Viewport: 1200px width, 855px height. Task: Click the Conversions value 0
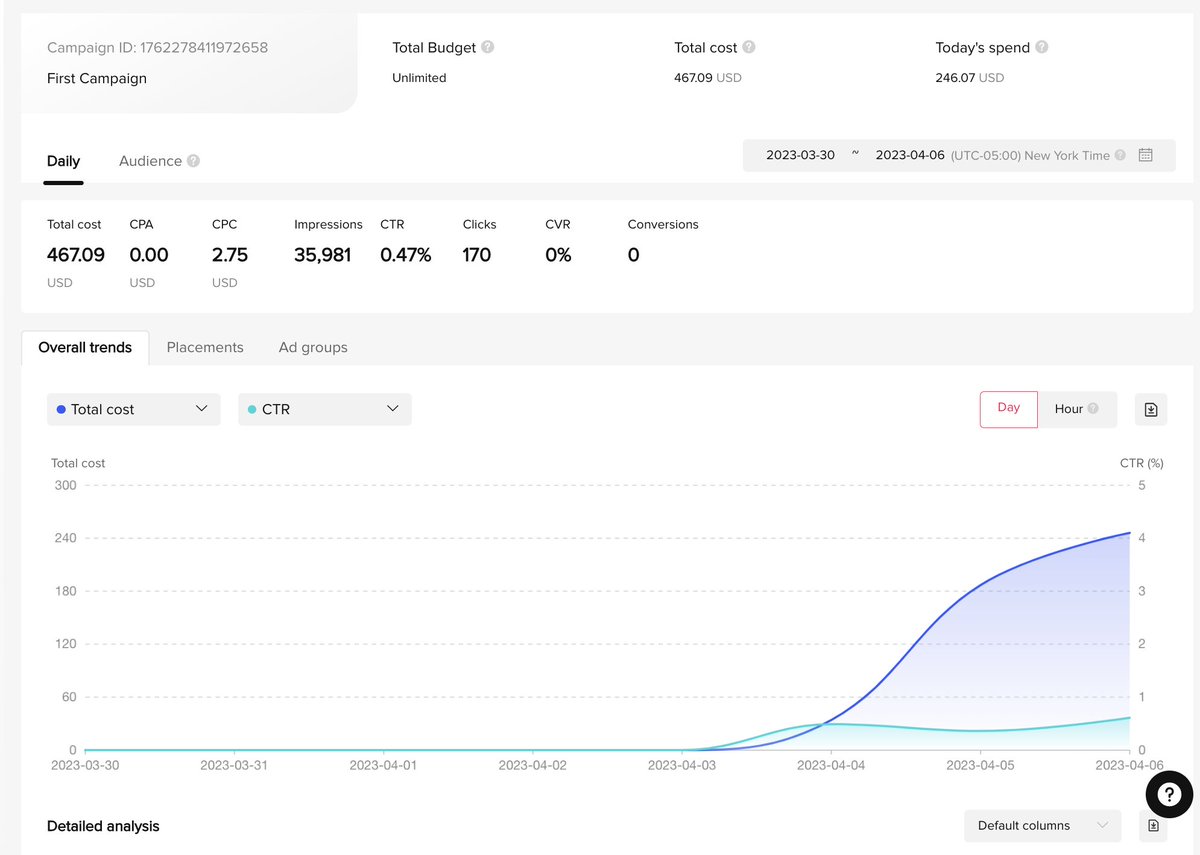(x=633, y=255)
